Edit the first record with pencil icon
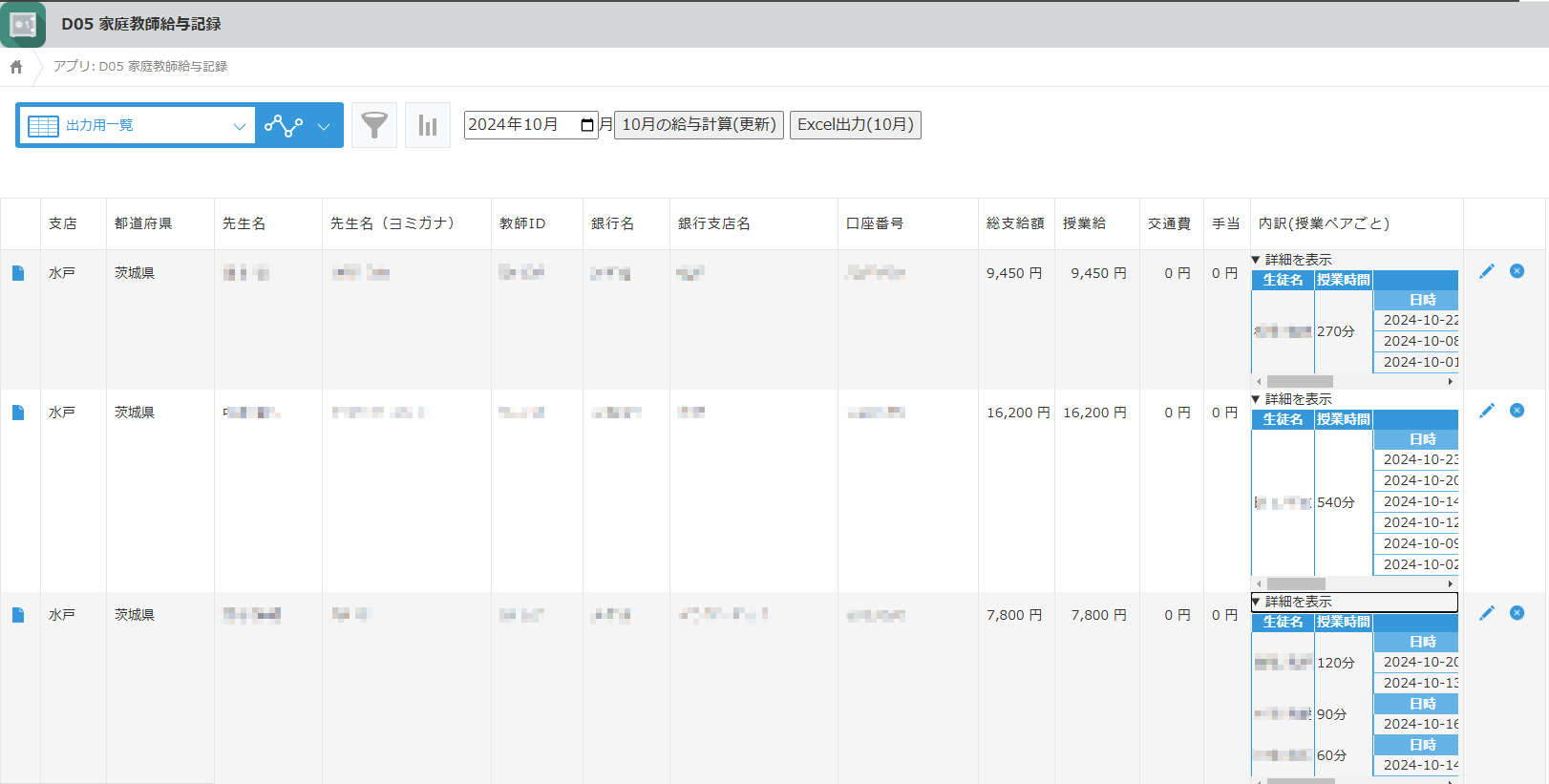Image resolution: width=1549 pixels, height=784 pixels. click(1486, 272)
